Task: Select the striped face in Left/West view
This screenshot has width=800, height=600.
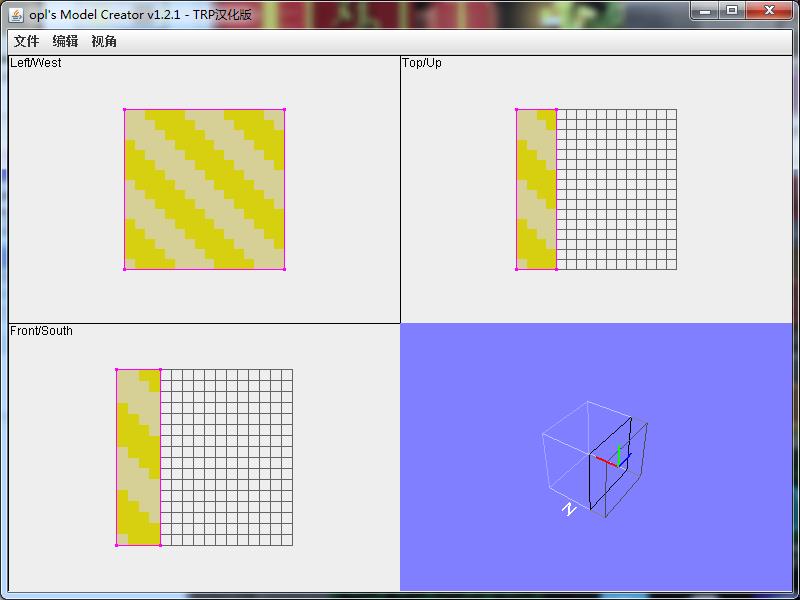Action: [204, 189]
